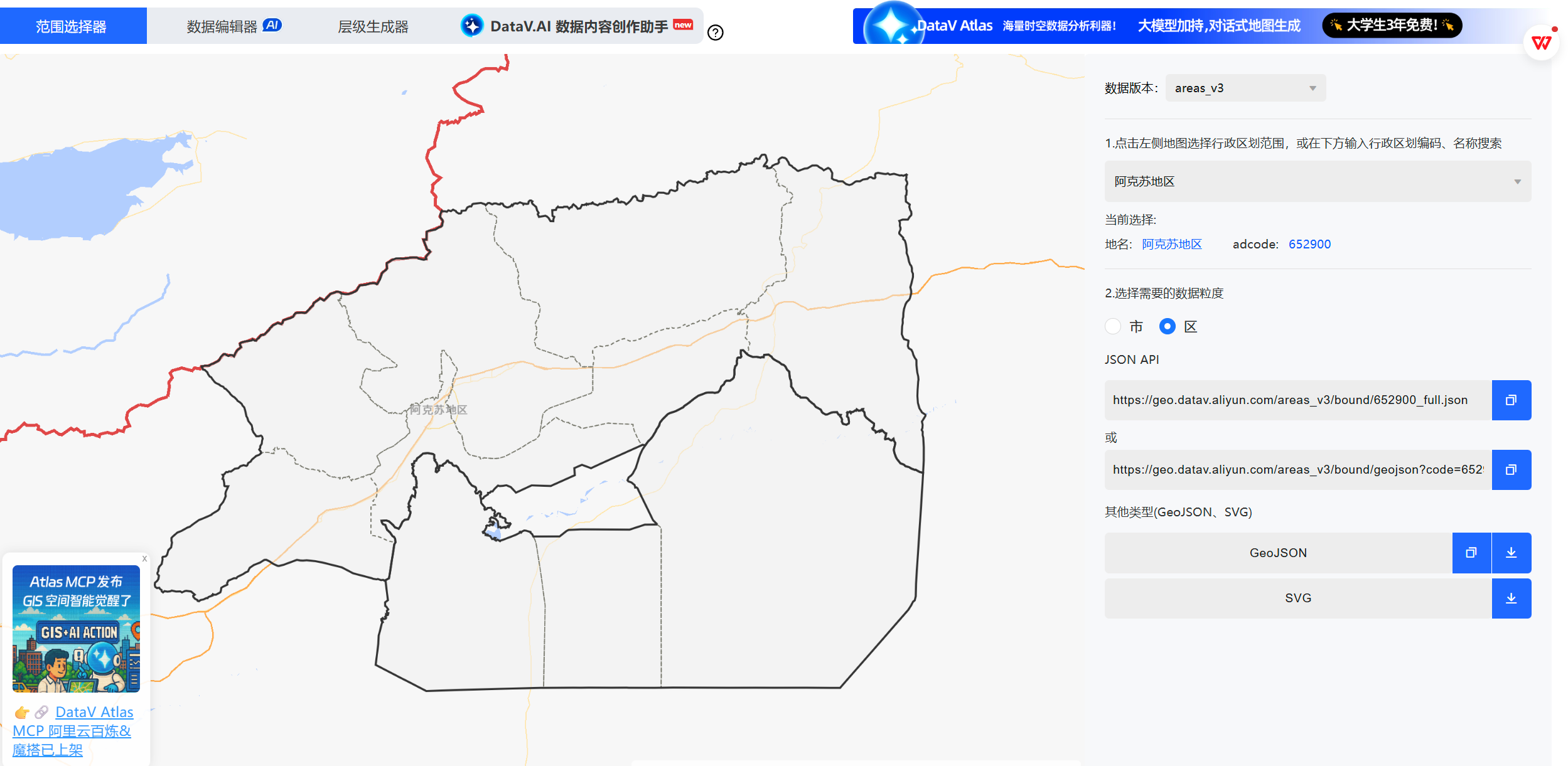Expand the 阿克苏地区 region search dropdown
1568x766 pixels.
[x=1318, y=181]
